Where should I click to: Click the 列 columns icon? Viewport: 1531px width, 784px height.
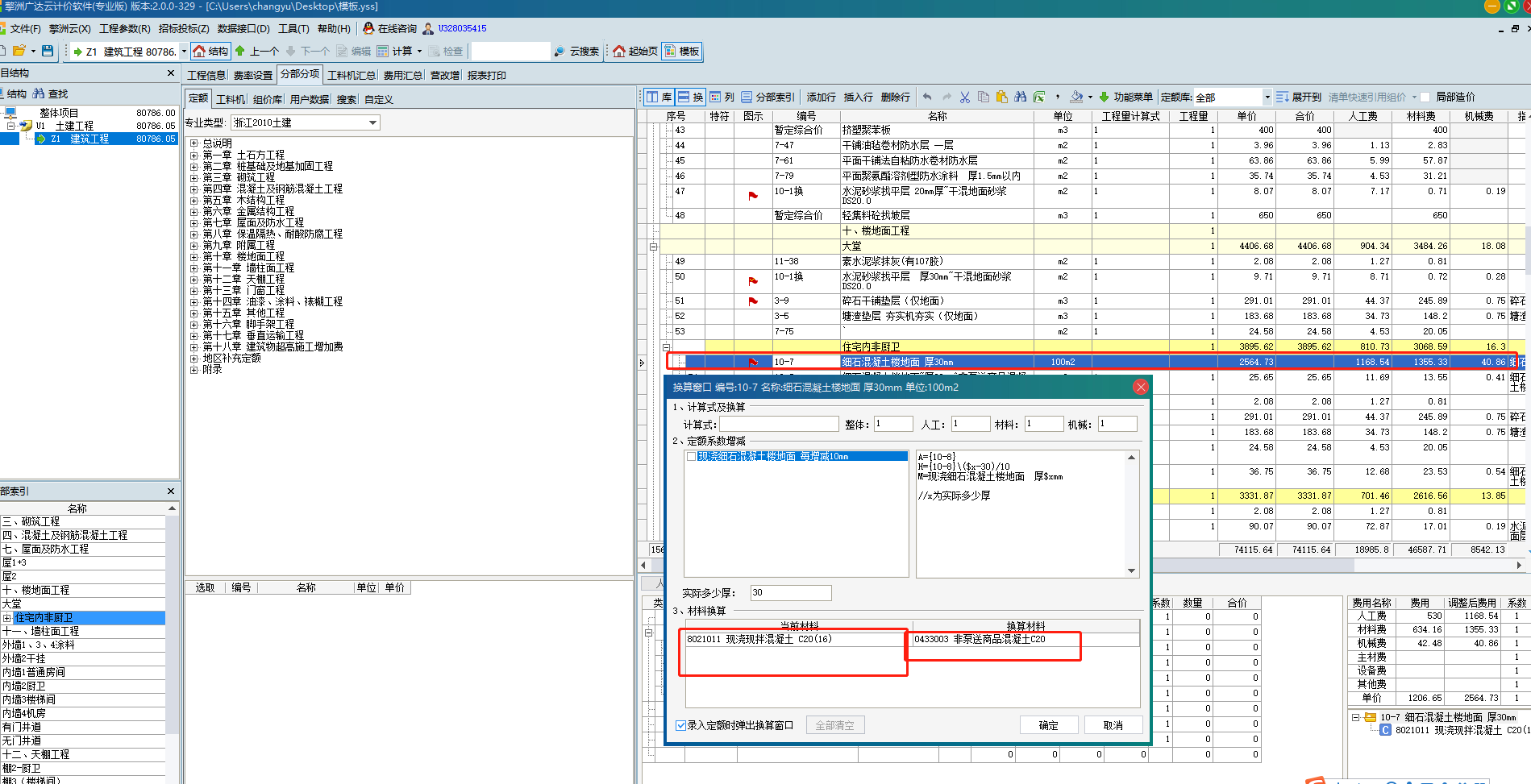(x=715, y=97)
